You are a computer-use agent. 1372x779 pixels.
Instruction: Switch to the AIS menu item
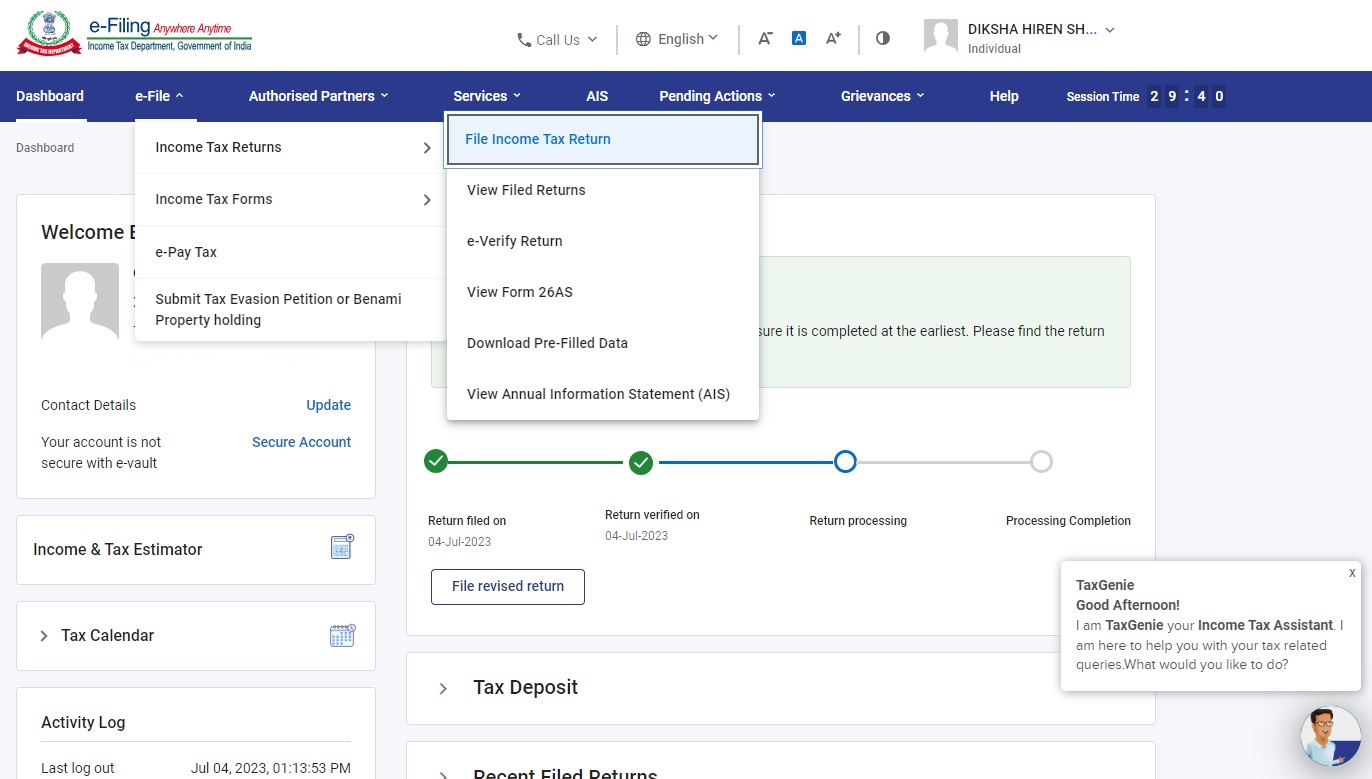(x=597, y=96)
